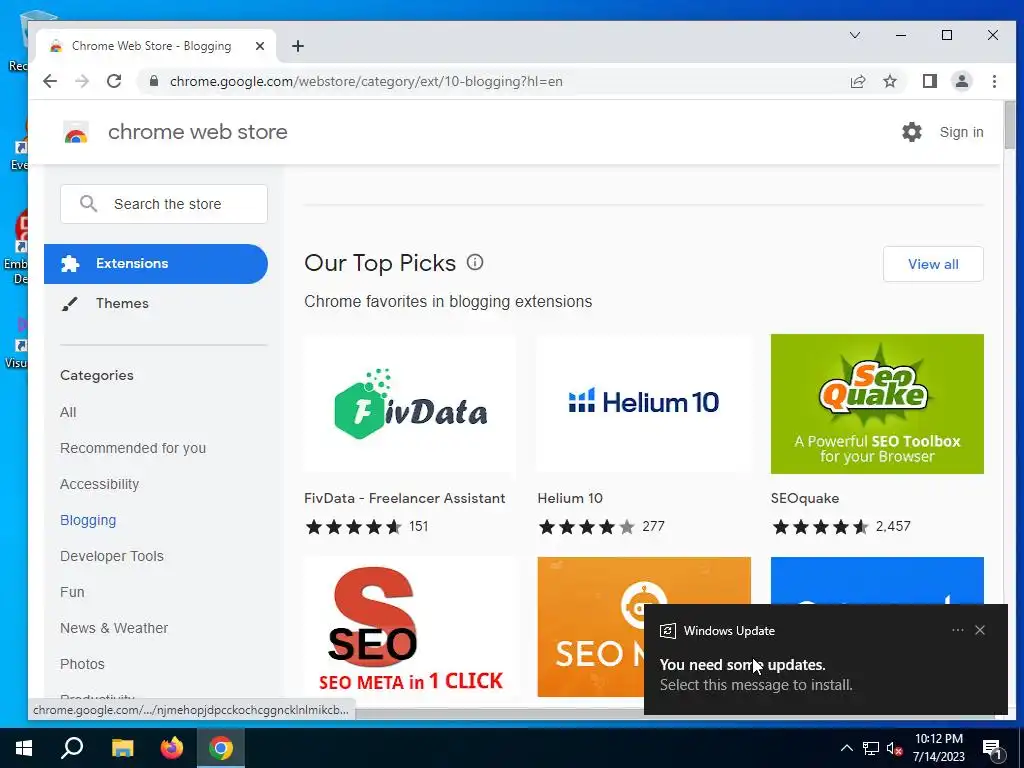Choose the Fun category

tap(72, 592)
